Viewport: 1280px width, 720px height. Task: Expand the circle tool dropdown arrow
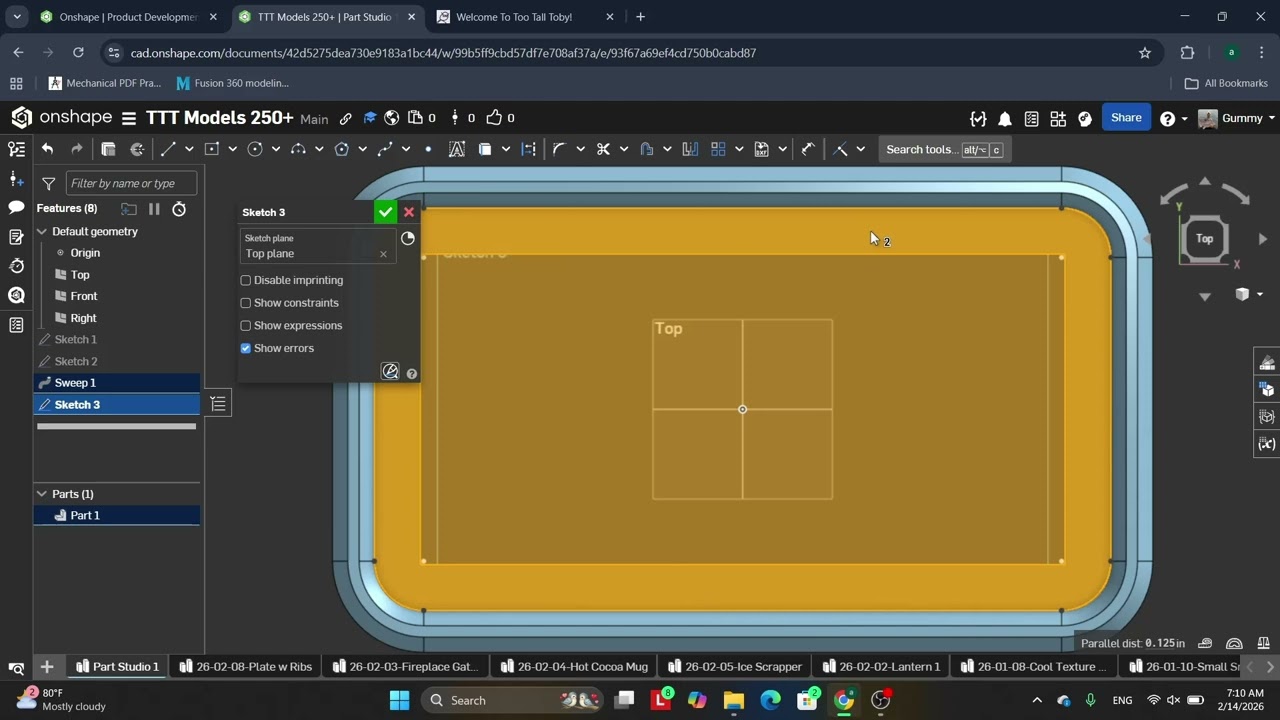(276, 149)
